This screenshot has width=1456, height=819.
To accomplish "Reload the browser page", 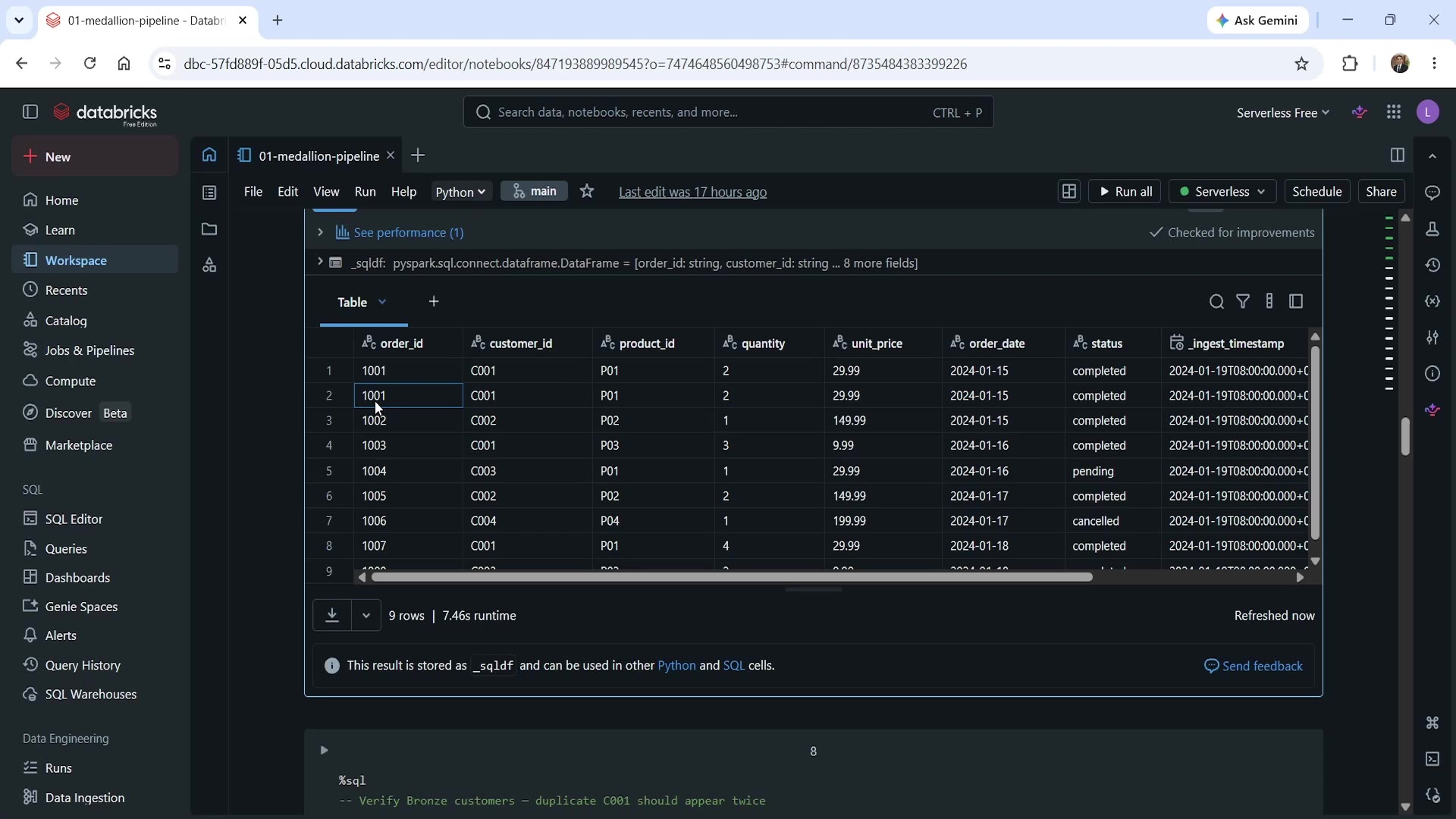I will coord(89,64).
